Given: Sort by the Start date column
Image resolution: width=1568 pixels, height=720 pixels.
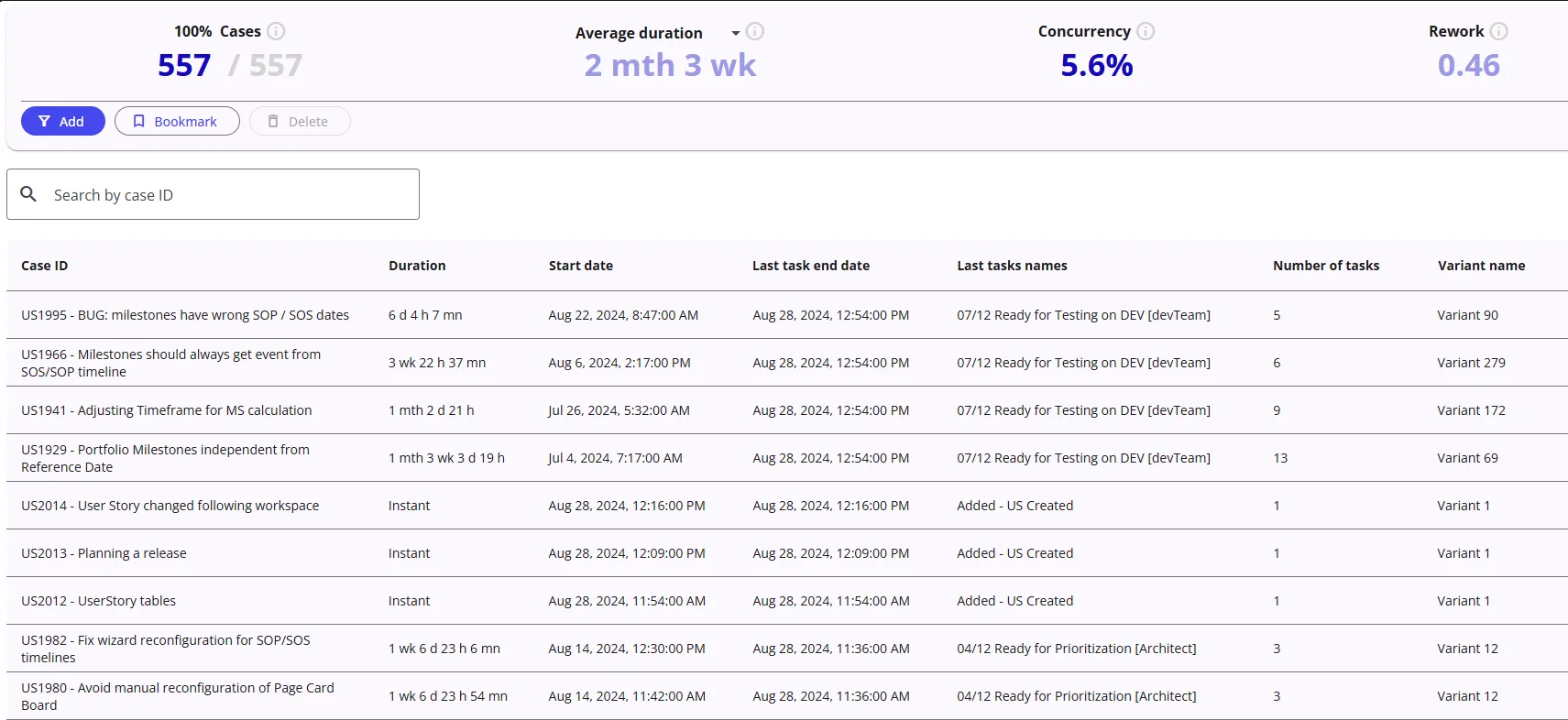Looking at the screenshot, I should tap(580, 266).
